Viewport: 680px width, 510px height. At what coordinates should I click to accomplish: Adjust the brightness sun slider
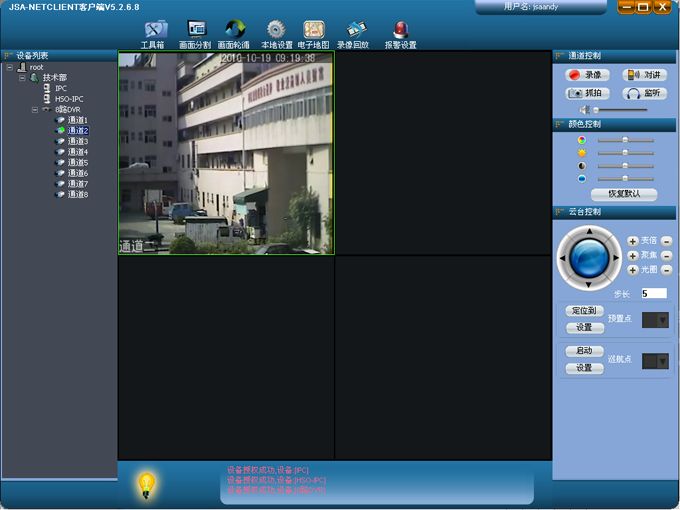[x=625, y=153]
